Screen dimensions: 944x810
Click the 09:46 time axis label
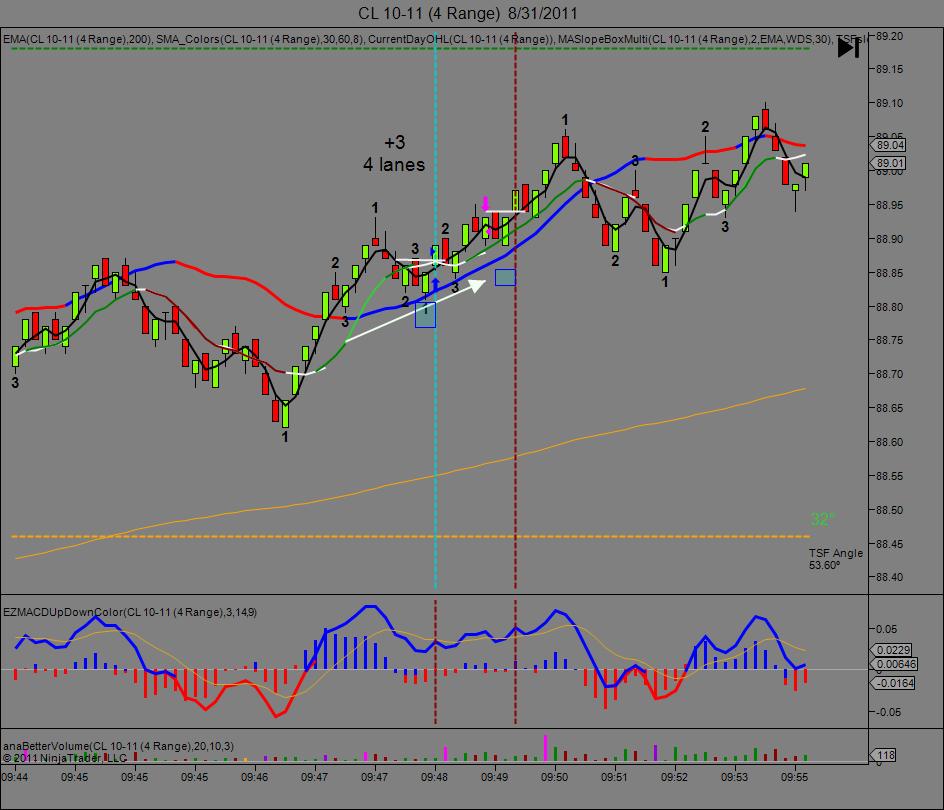pos(254,777)
